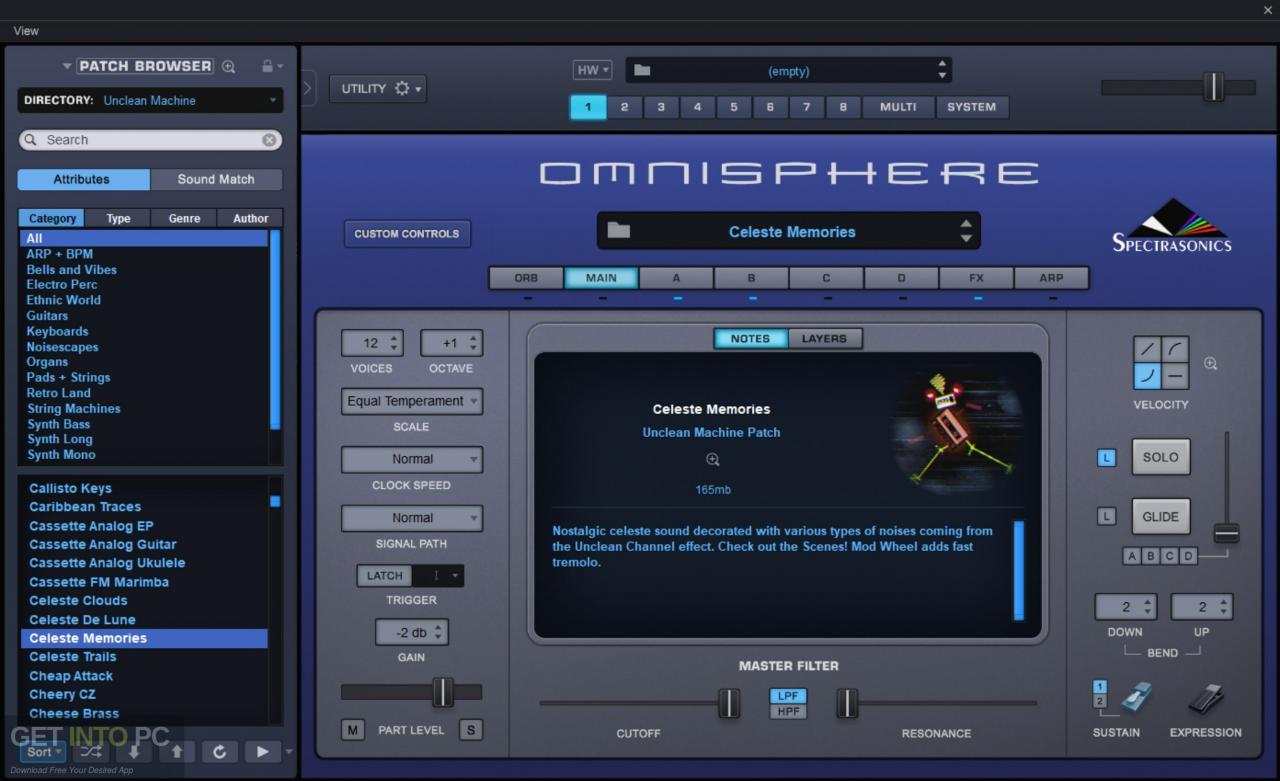Image resolution: width=1280 pixels, height=781 pixels.
Task: Step to next patch with down arrow
Action: click(x=133, y=751)
